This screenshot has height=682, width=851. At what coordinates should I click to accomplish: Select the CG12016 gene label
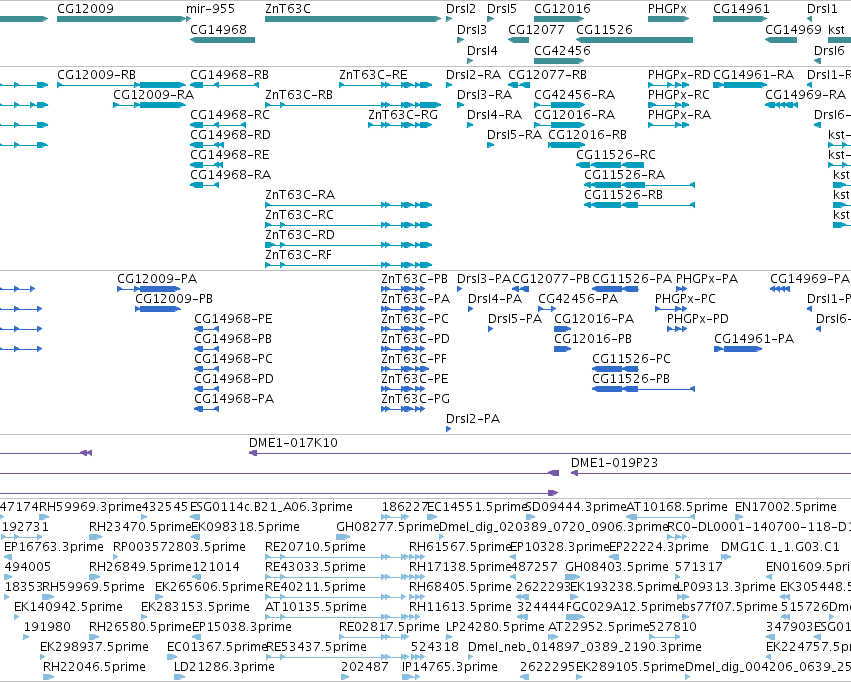click(x=562, y=9)
